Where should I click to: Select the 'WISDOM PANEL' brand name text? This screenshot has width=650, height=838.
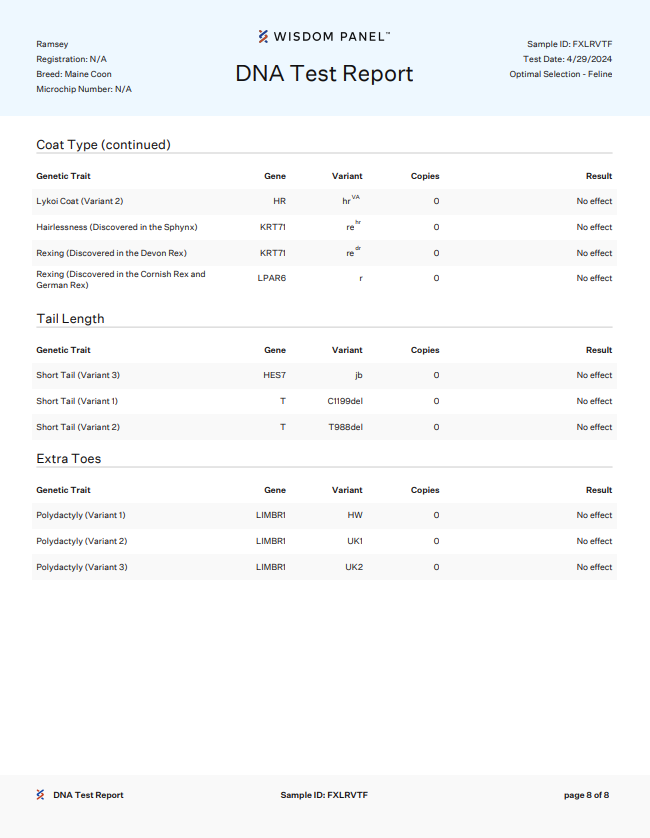click(x=331, y=36)
